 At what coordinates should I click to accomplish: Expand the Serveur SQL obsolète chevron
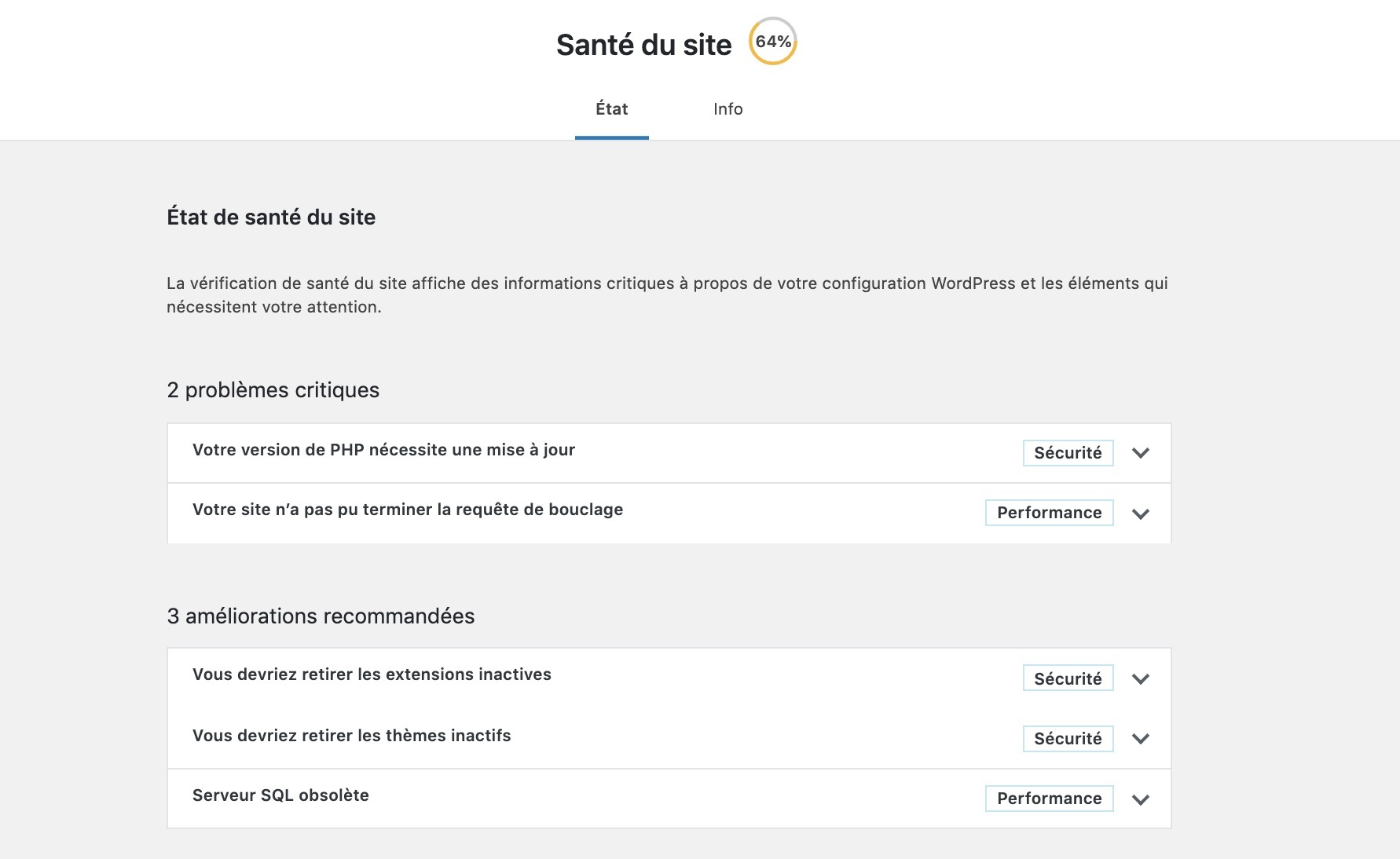(1140, 799)
